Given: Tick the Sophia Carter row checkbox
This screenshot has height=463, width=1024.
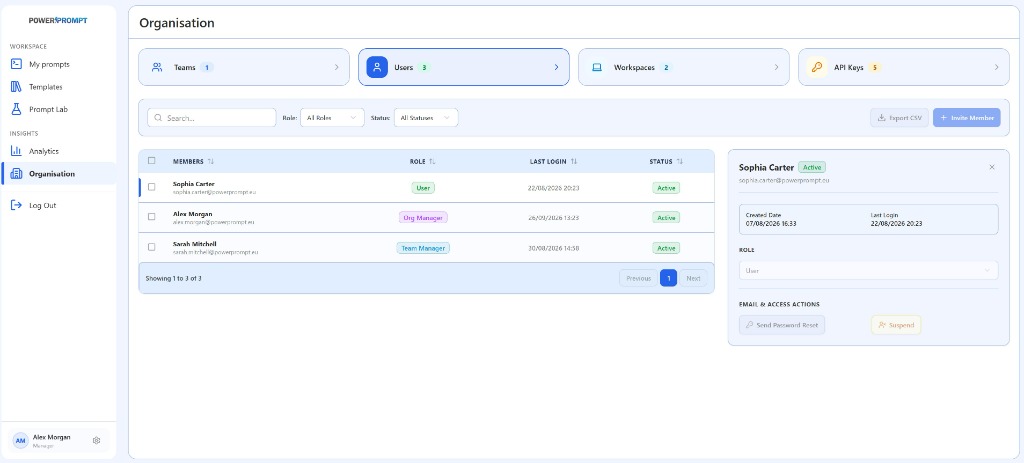Looking at the screenshot, I should pos(152,187).
